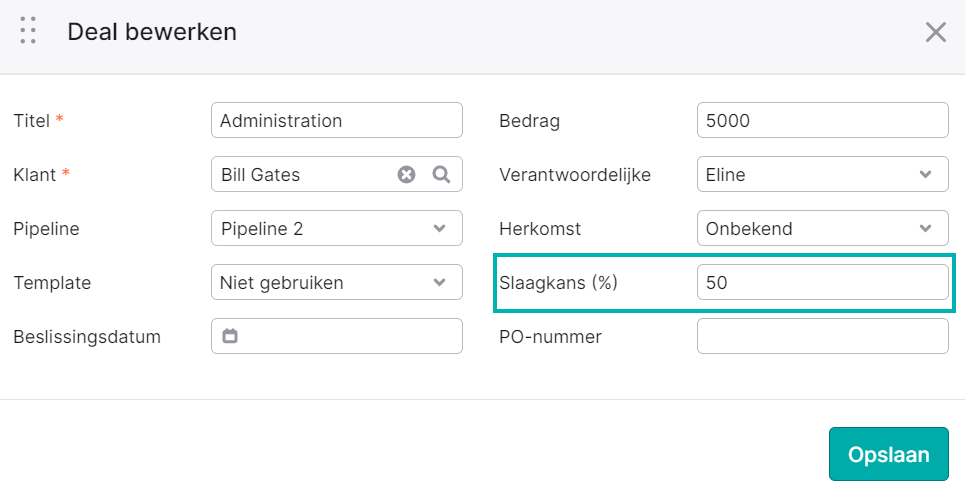Screen dimensions: 965x494
Task: Click the Pipeline label text
Action: [46, 229]
